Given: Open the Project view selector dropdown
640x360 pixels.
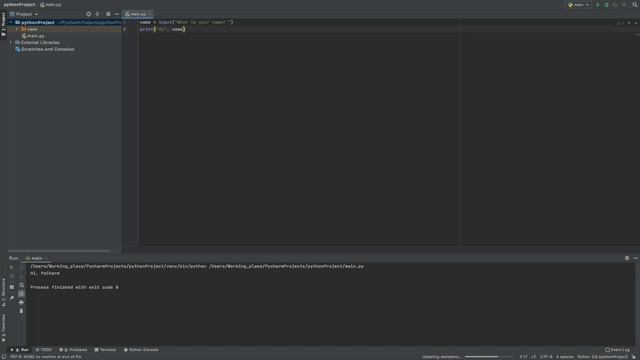Looking at the screenshot, I should (x=24, y=14).
